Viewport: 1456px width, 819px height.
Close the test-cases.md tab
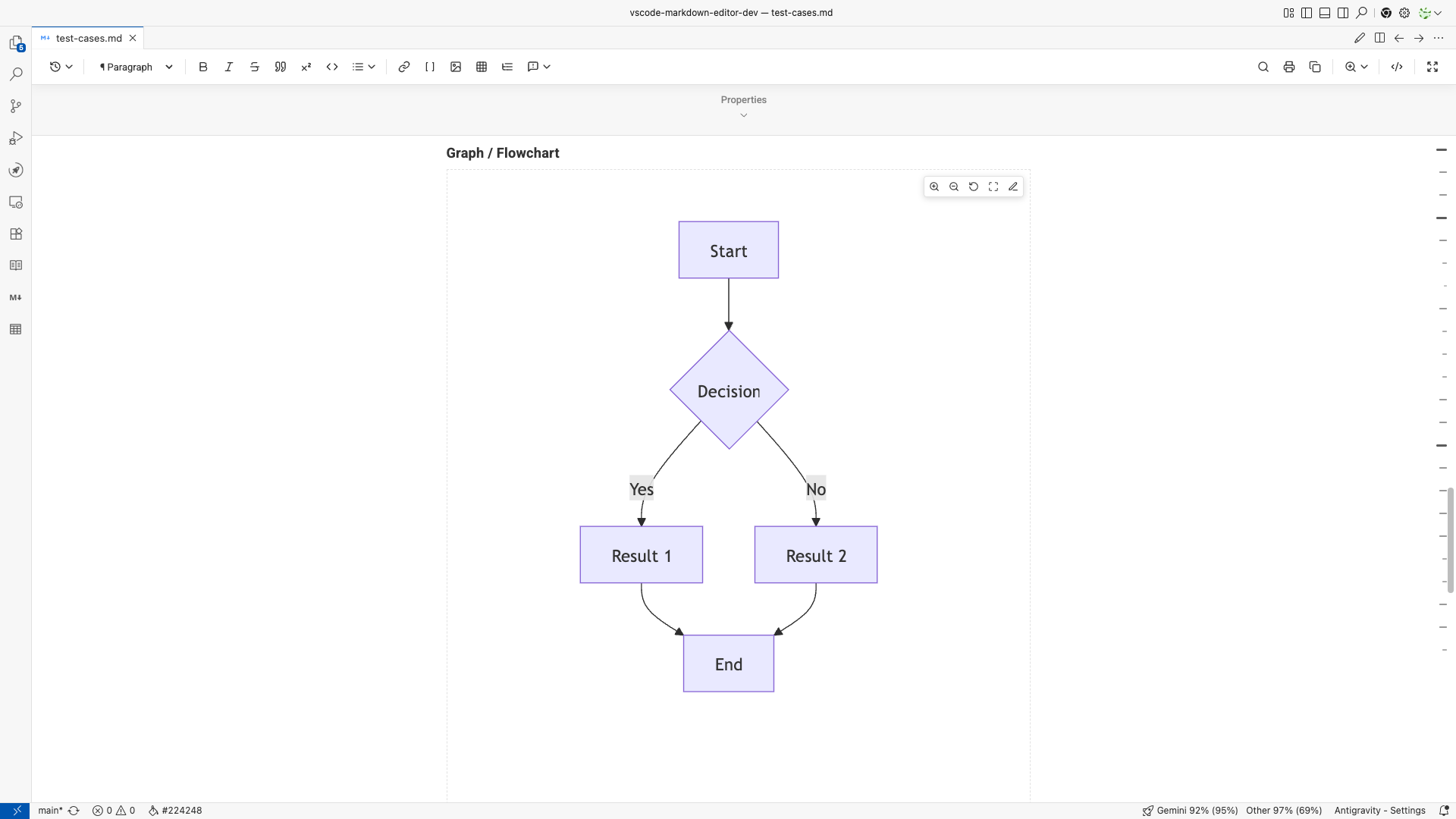tap(133, 38)
